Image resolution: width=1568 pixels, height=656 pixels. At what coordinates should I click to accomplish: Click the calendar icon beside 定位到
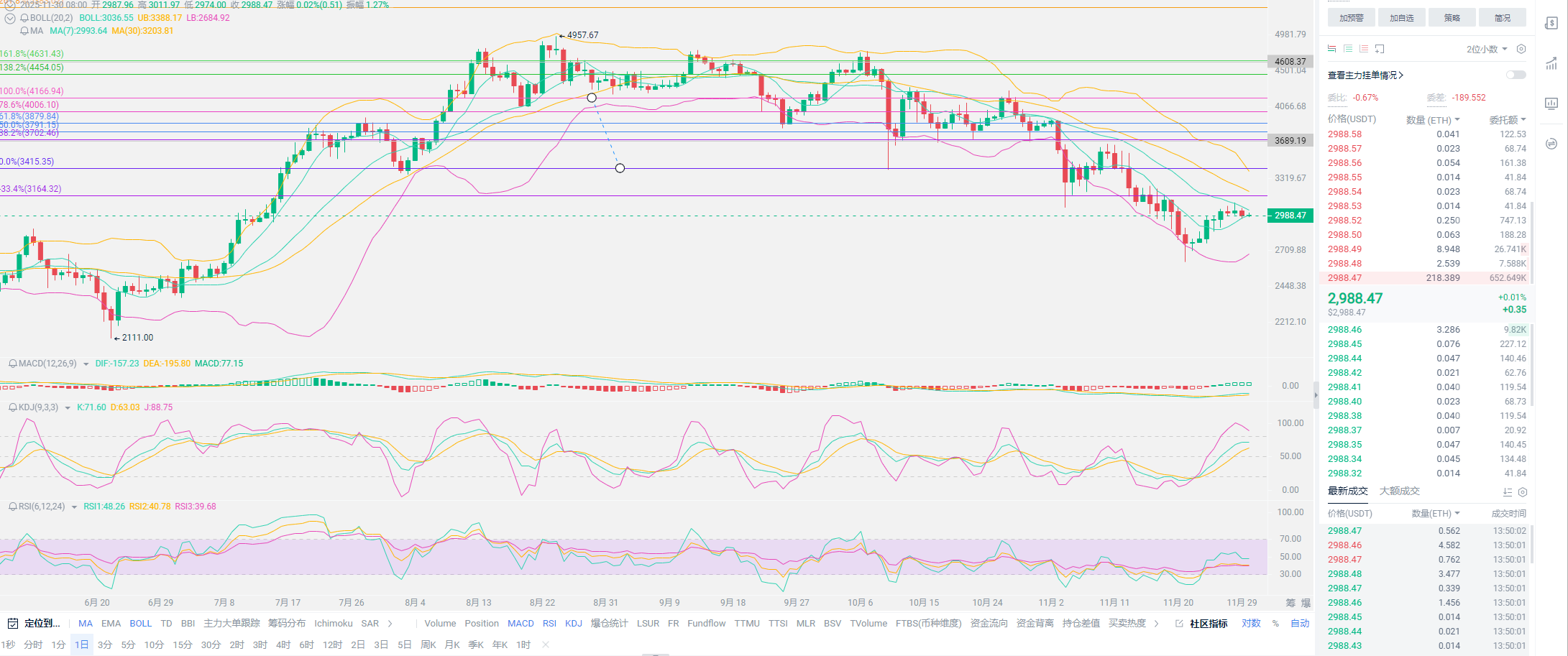coord(12,623)
